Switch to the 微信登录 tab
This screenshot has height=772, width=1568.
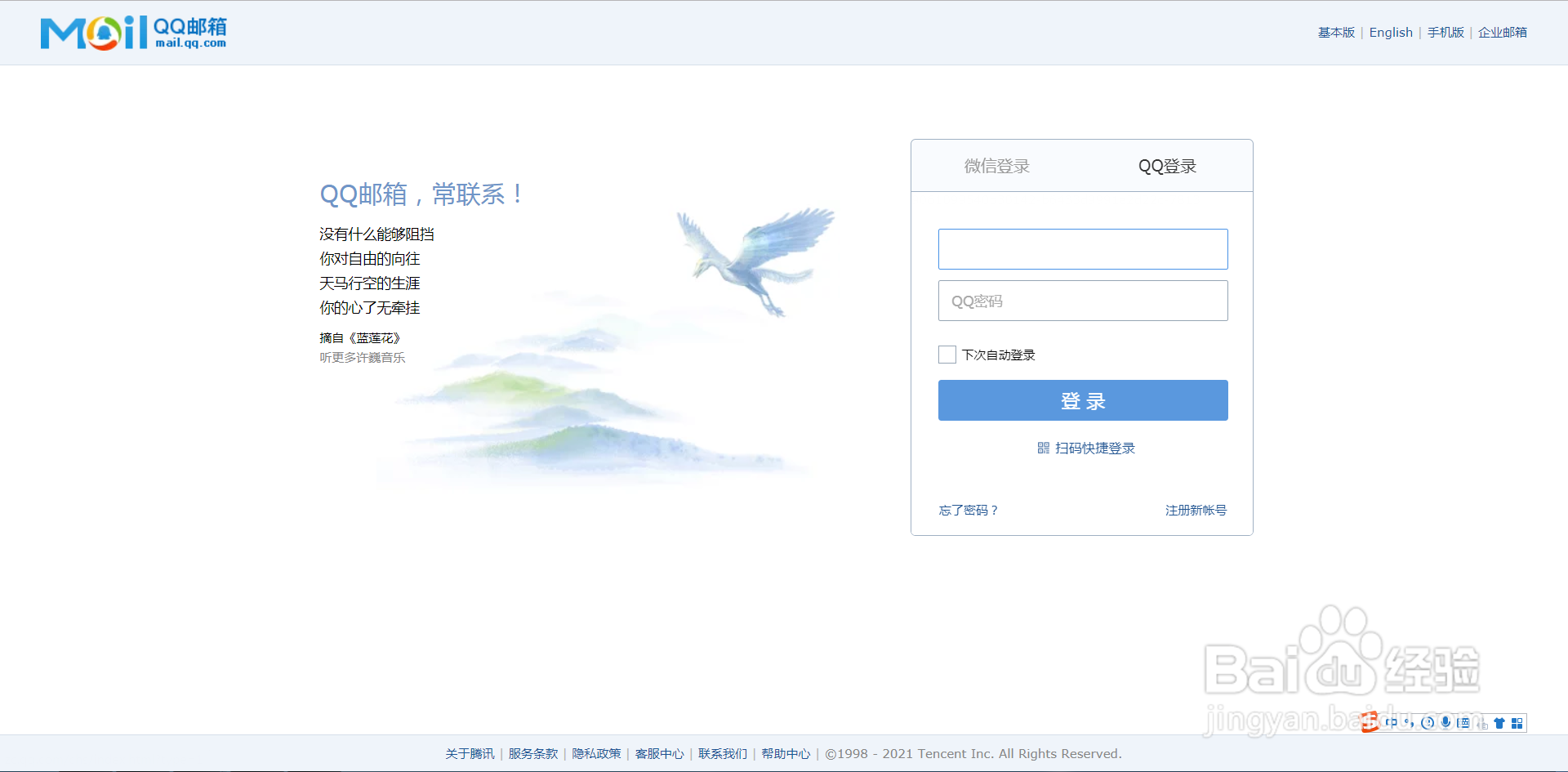(x=996, y=166)
